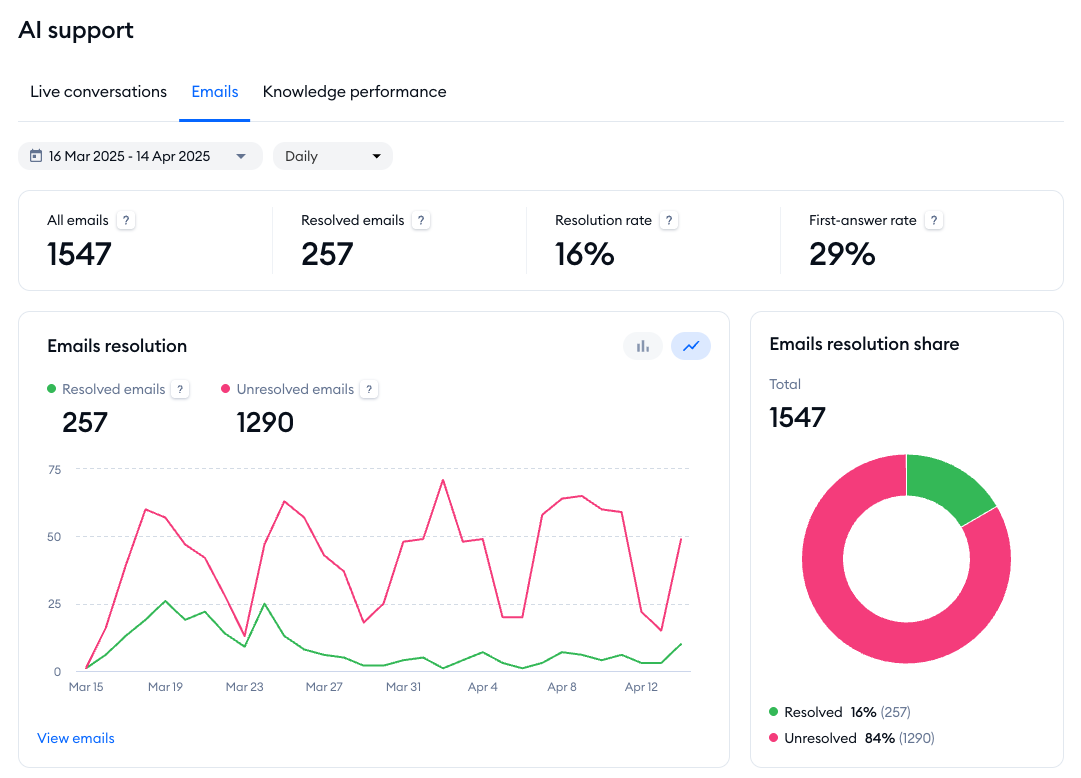Screen dimensions: 1081x778
Task: Open the View emails link
Action: (76, 739)
